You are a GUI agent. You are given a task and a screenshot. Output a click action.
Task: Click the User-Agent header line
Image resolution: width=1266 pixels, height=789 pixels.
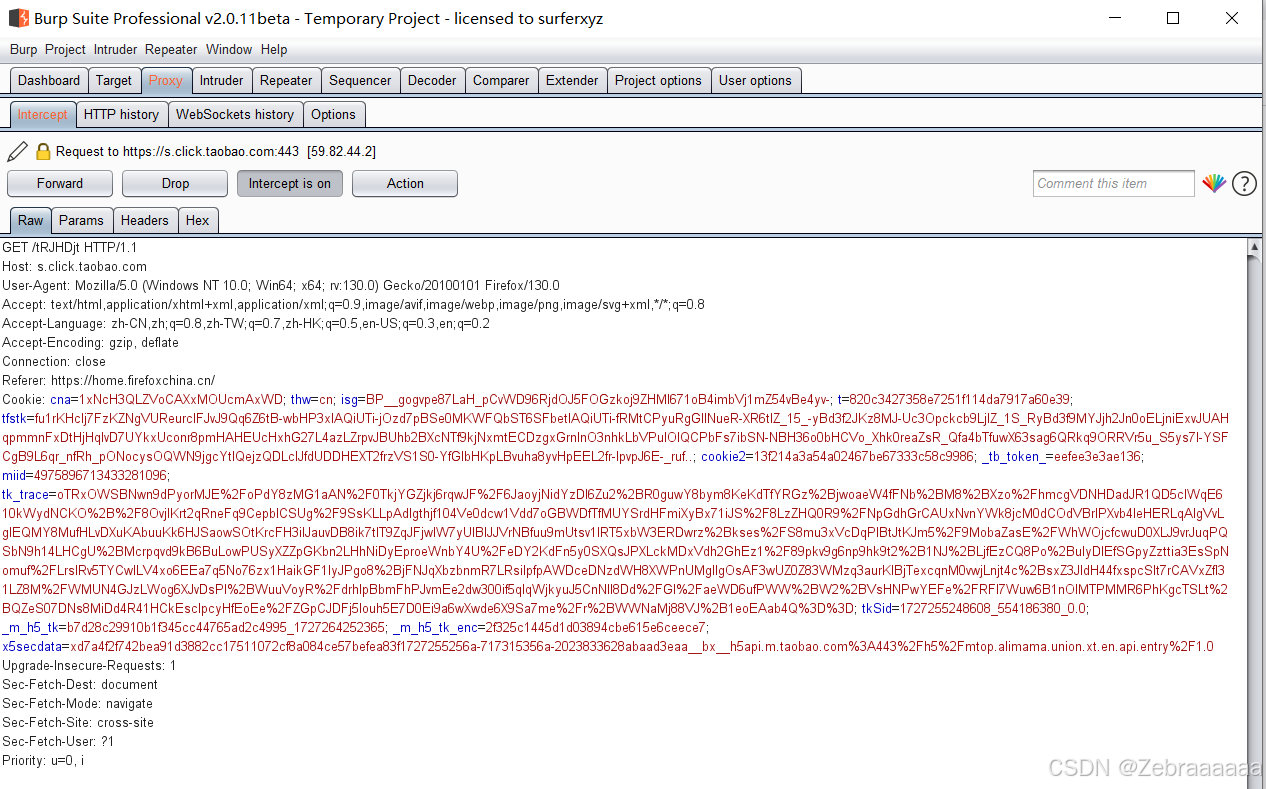(281, 285)
